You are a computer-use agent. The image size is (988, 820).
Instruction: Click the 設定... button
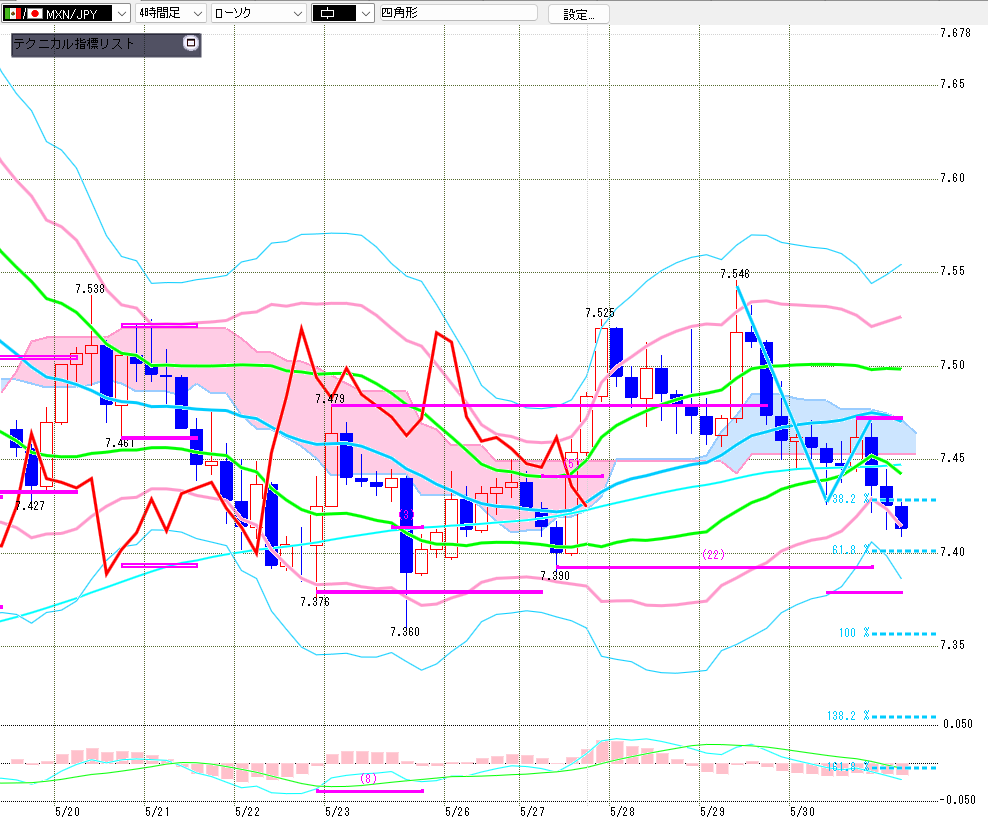(x=578, y=14)
